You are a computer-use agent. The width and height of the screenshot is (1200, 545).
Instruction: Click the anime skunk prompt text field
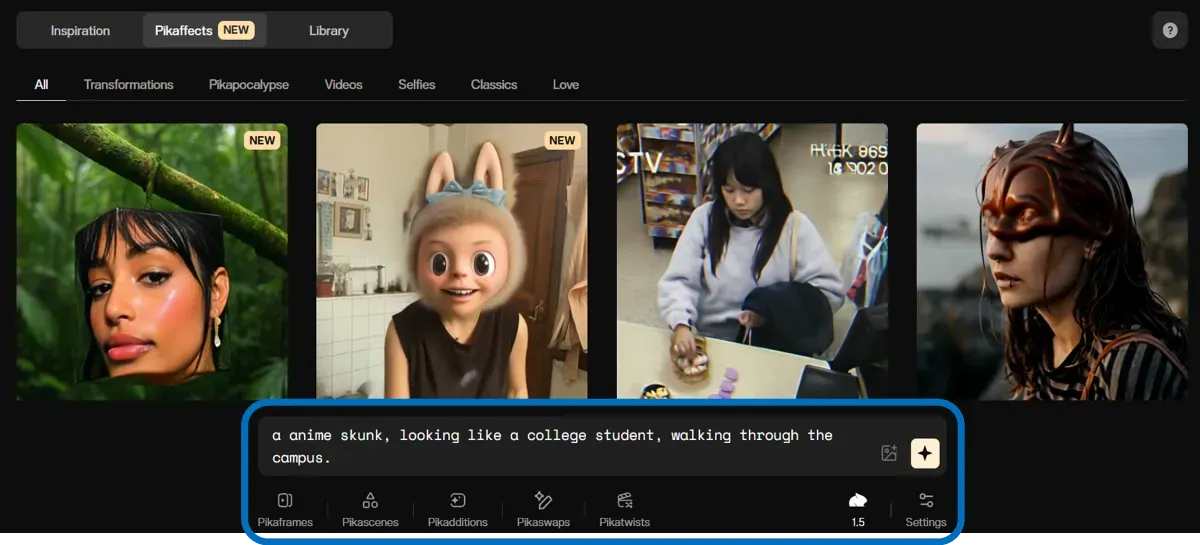pos(560,446)
